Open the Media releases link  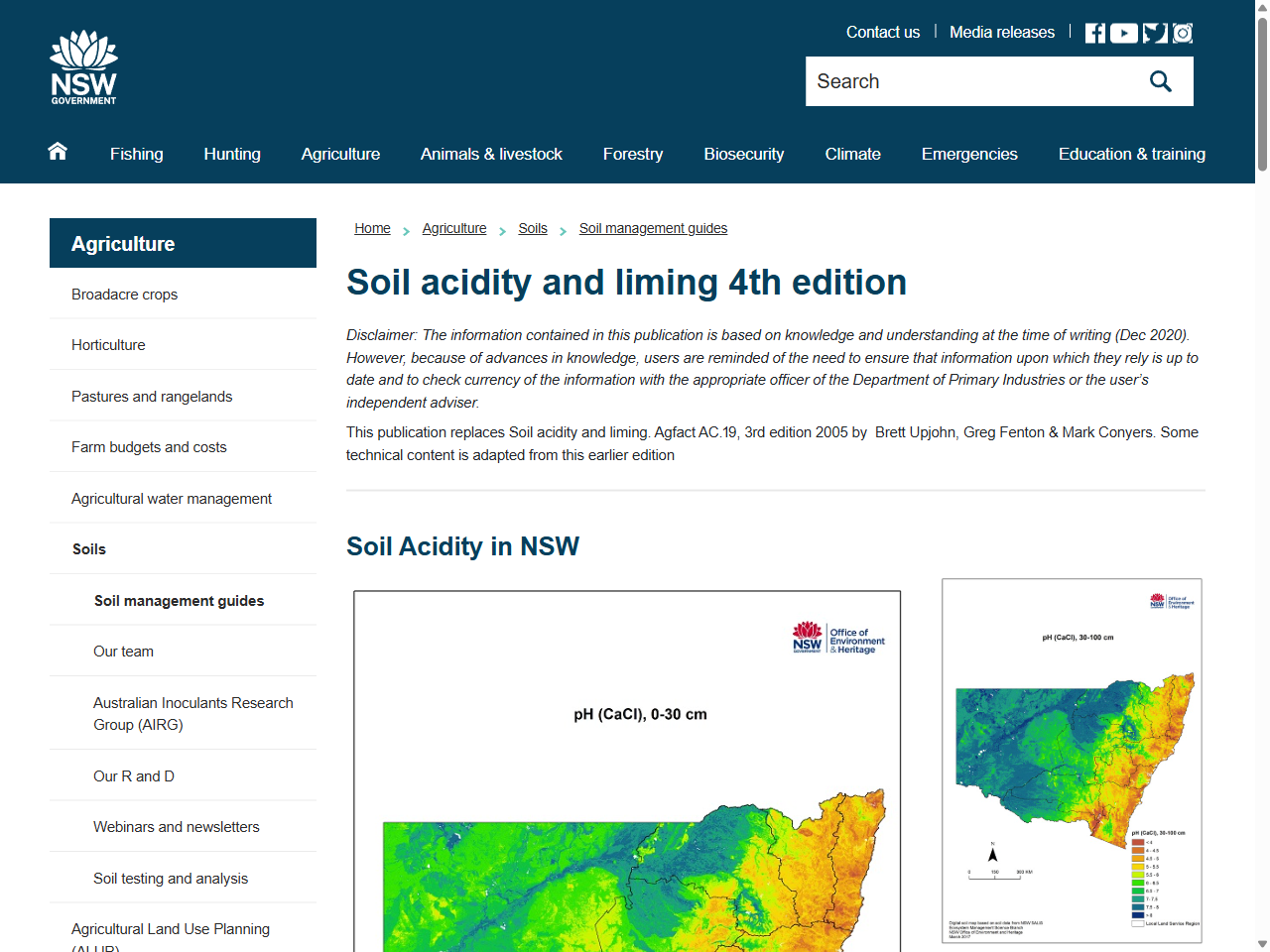pos(1002,32)
